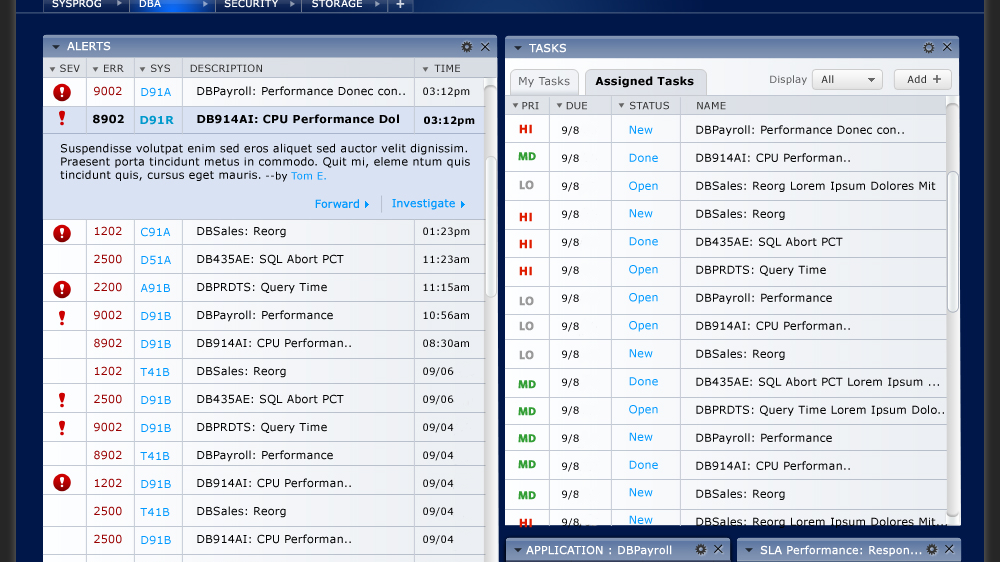
Task: Click the critical severity icon on 9002 D91A row
Action: click(x=62, y=92)
